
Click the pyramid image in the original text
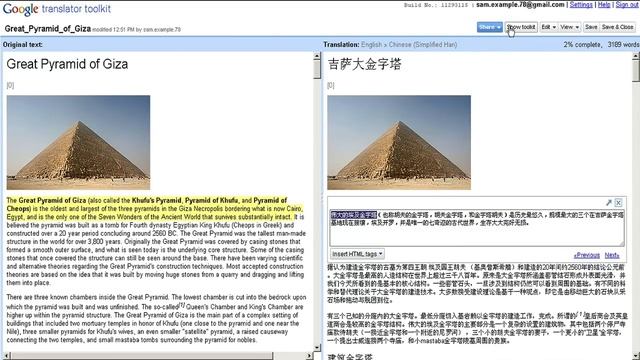78,142
